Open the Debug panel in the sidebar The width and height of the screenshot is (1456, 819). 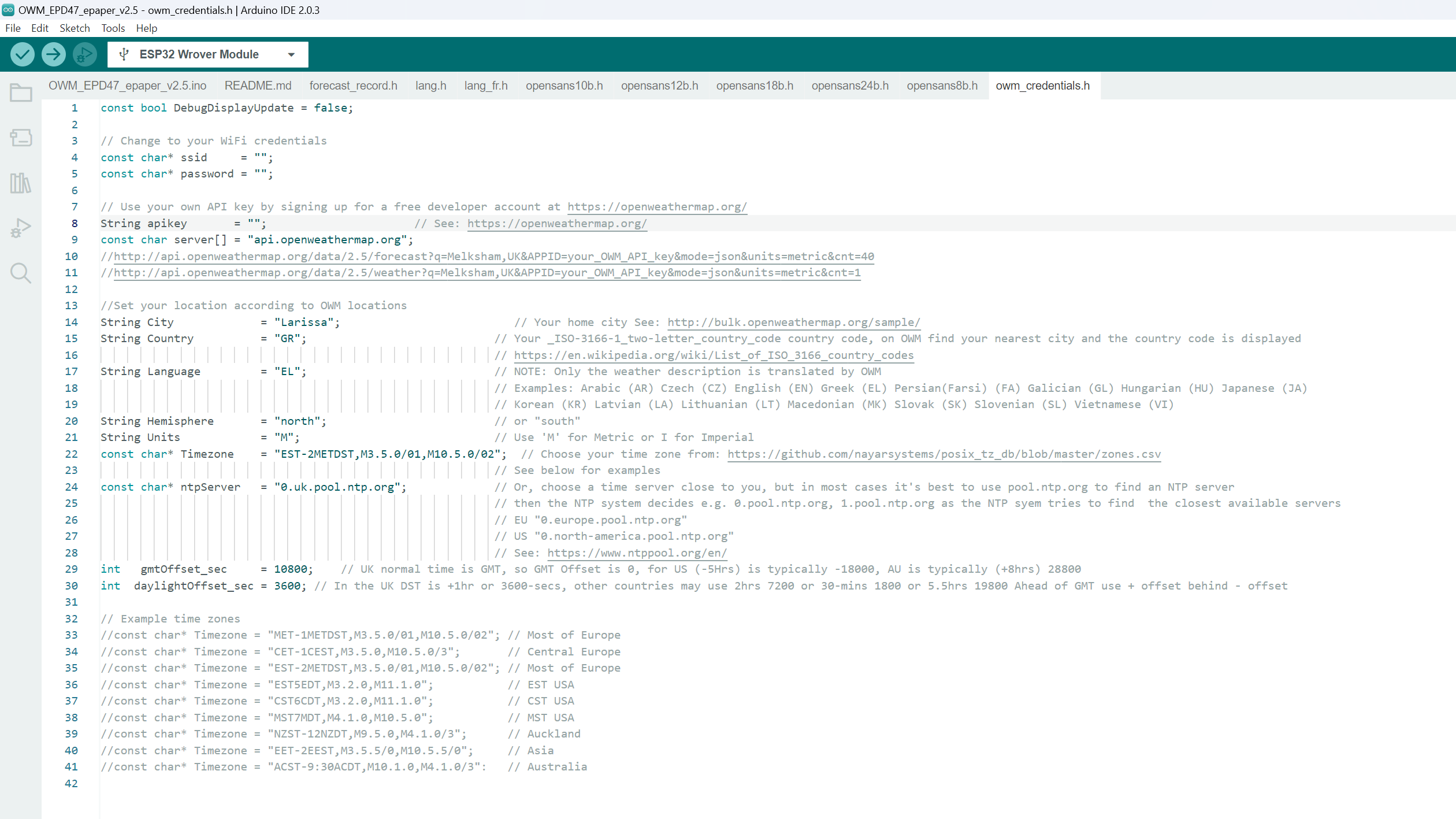pyautogui.click(x=21, y=228)
